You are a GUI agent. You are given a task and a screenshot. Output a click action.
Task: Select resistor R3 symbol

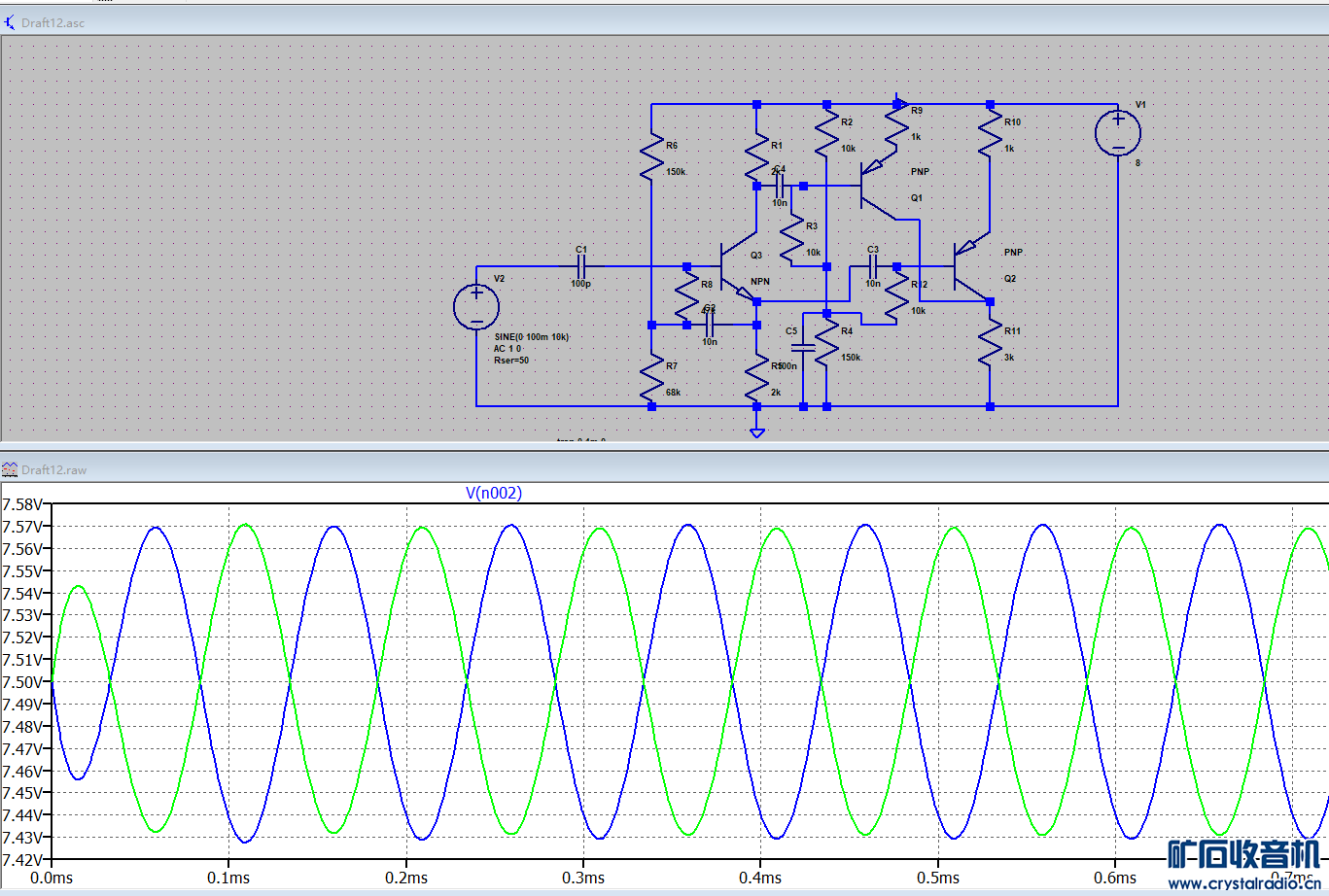(793, 237)
